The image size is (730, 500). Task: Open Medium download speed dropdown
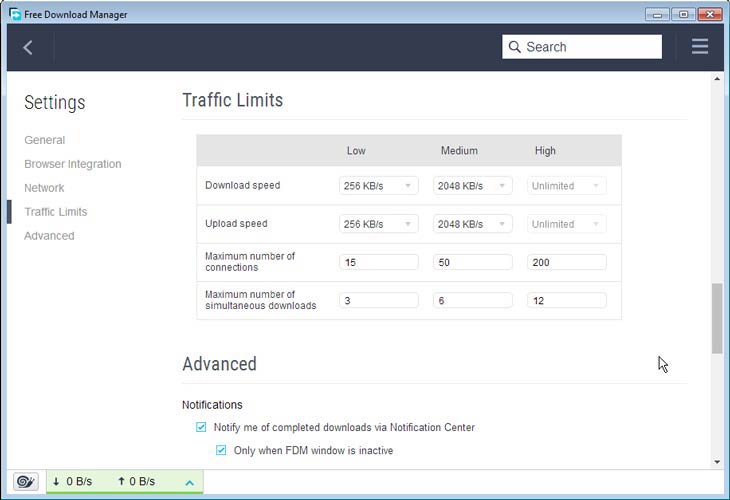coord(473,186)
